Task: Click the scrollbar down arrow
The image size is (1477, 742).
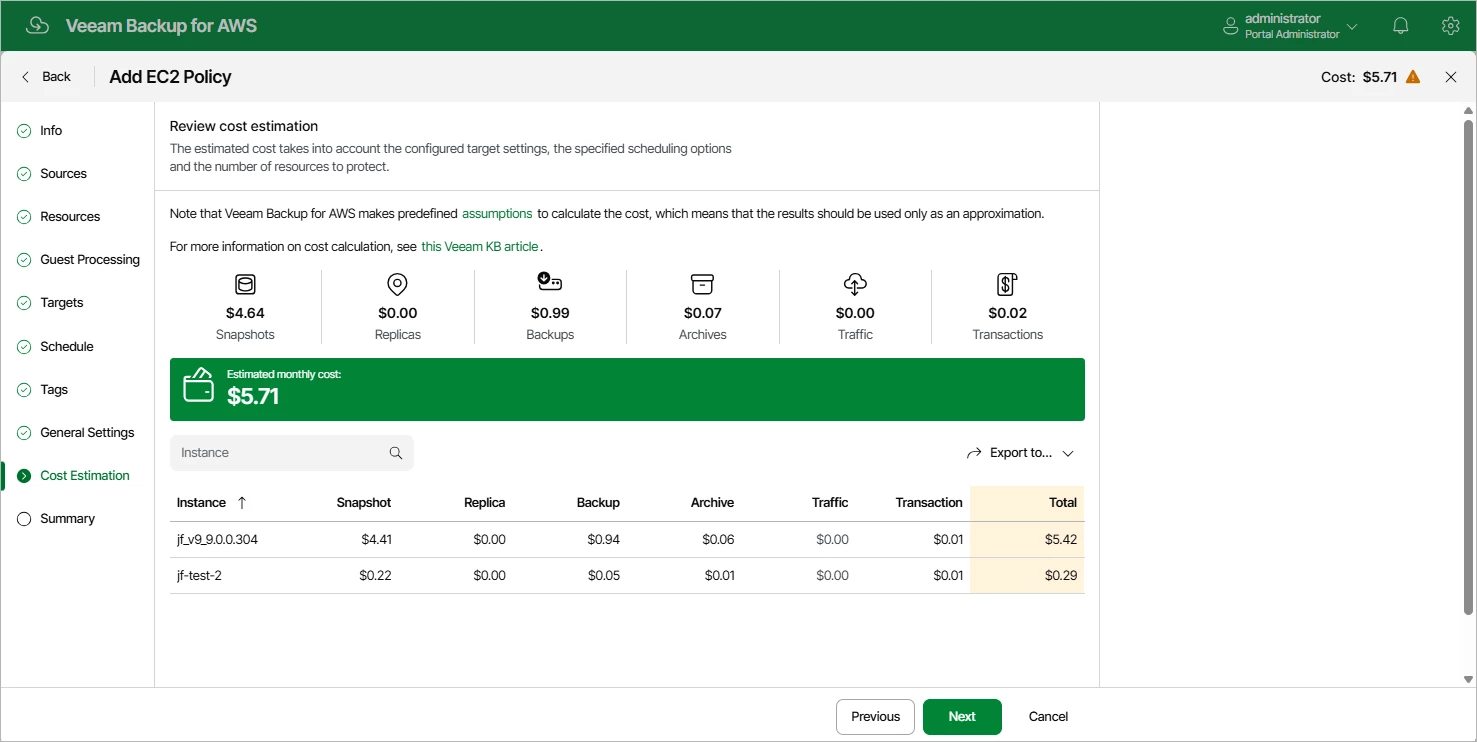Action: (1468, 679)
